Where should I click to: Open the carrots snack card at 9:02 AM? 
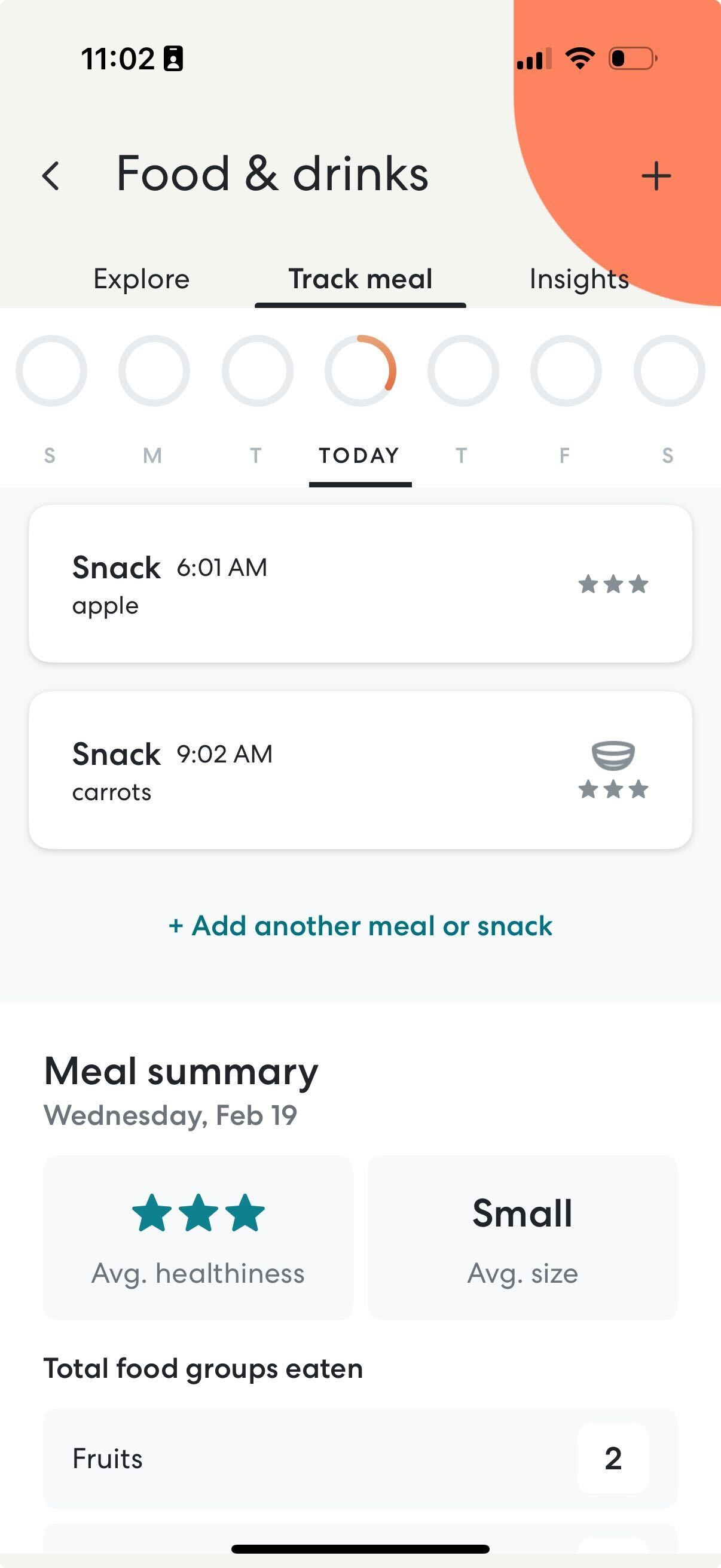tap(360, 770)
